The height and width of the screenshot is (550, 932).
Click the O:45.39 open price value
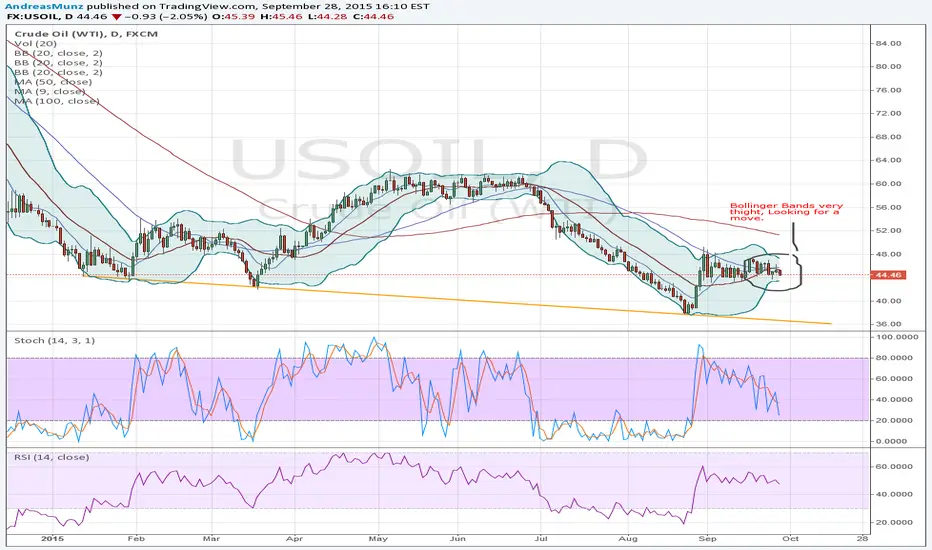click(x=232, y=17)
